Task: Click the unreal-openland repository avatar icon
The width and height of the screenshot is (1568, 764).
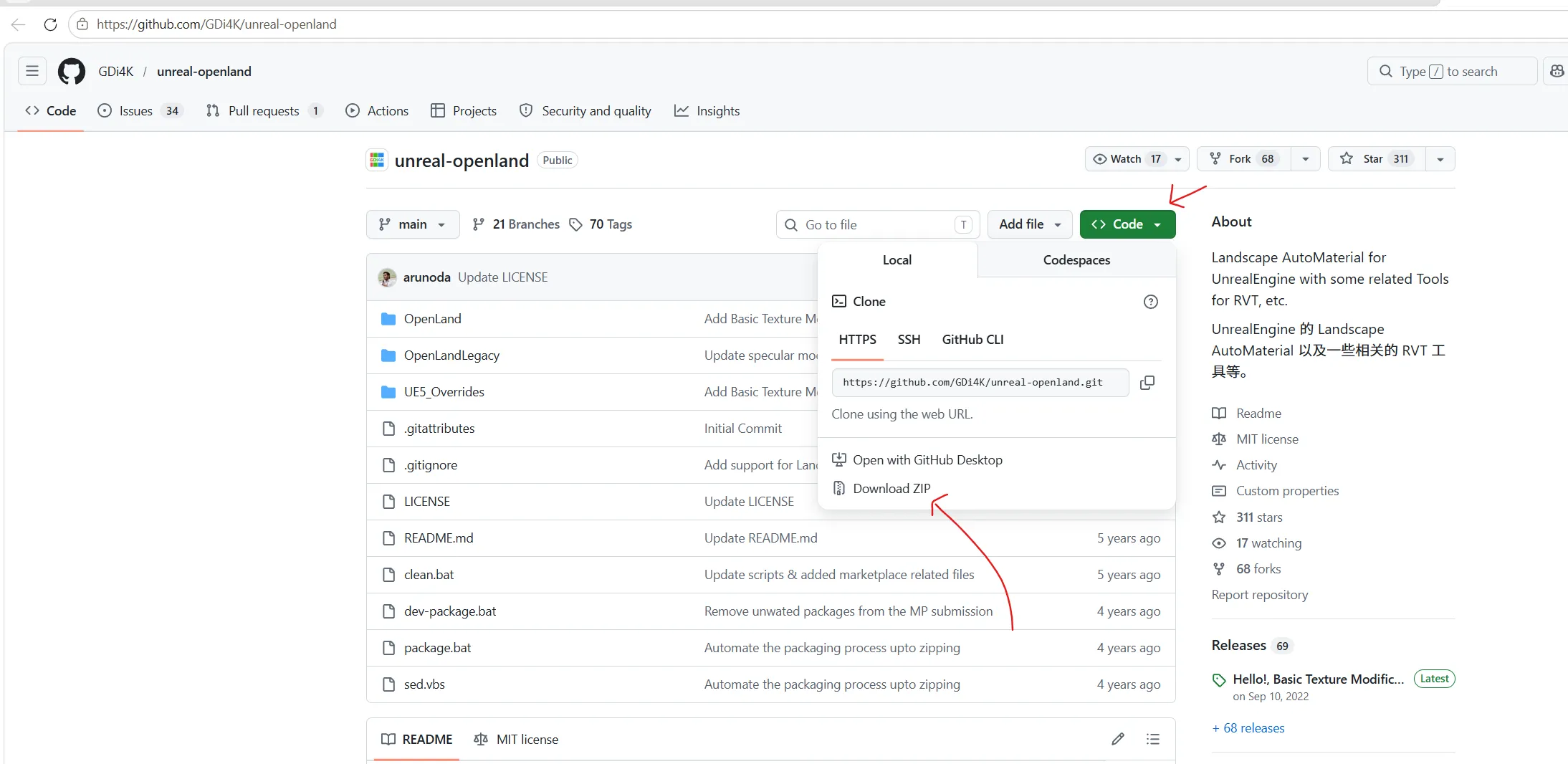Action: (377, 160)
